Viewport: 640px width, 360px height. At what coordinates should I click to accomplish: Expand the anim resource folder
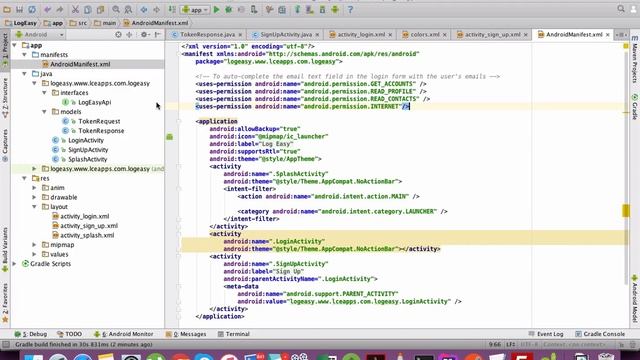tap(34, 188)
